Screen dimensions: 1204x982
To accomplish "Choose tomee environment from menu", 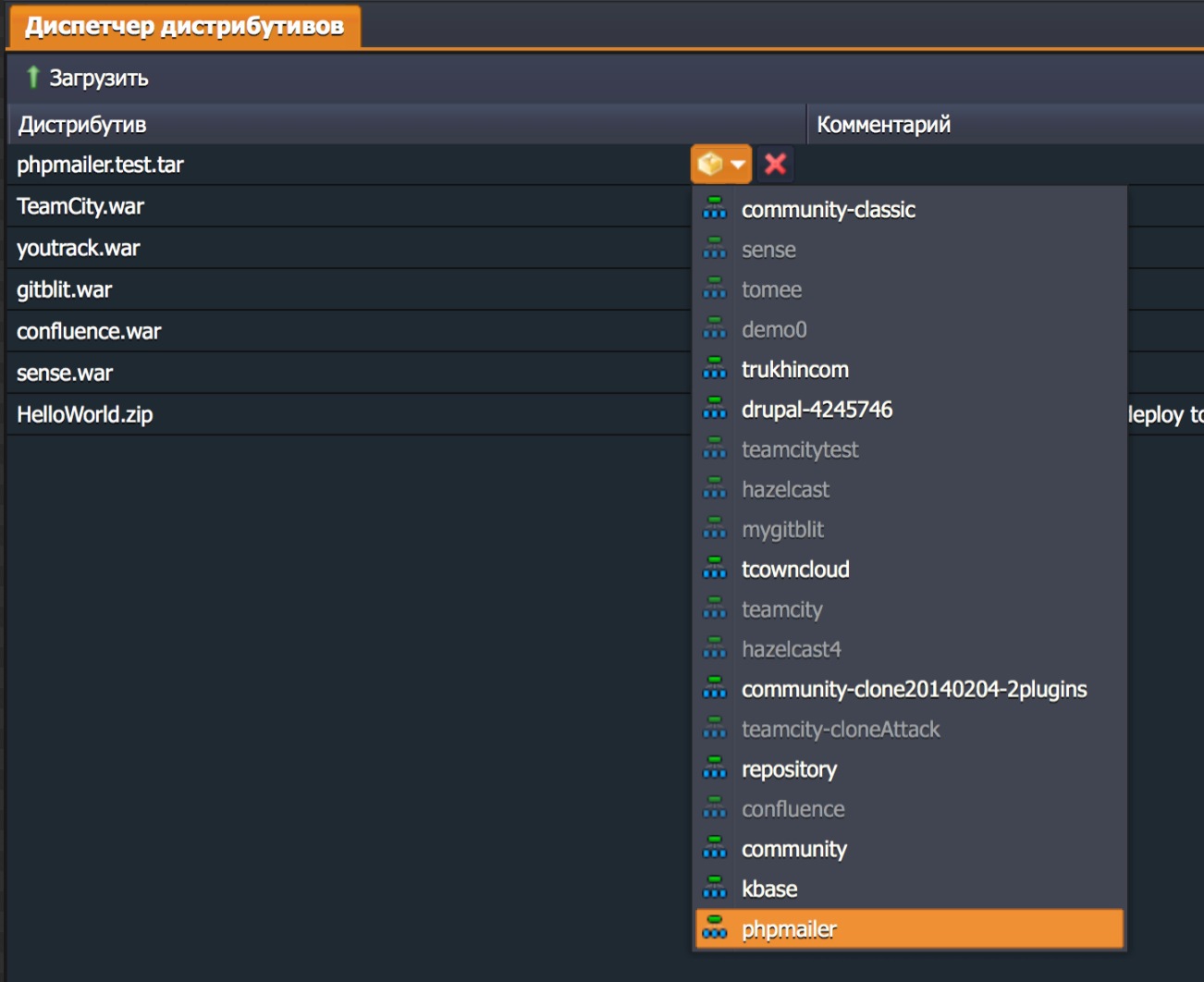I will coord(910,289).
